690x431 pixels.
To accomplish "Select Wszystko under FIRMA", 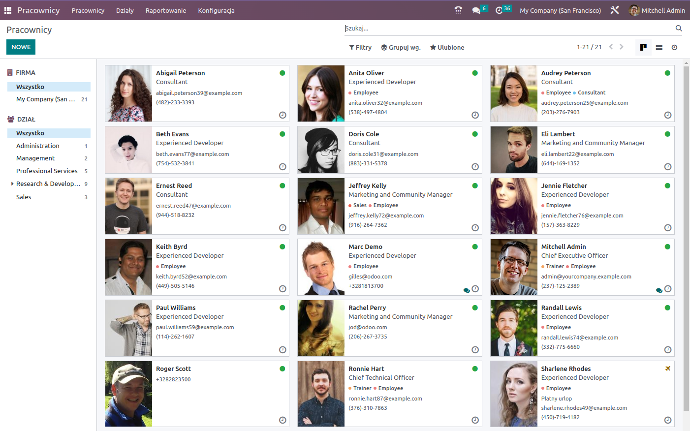I will point(48,87).
